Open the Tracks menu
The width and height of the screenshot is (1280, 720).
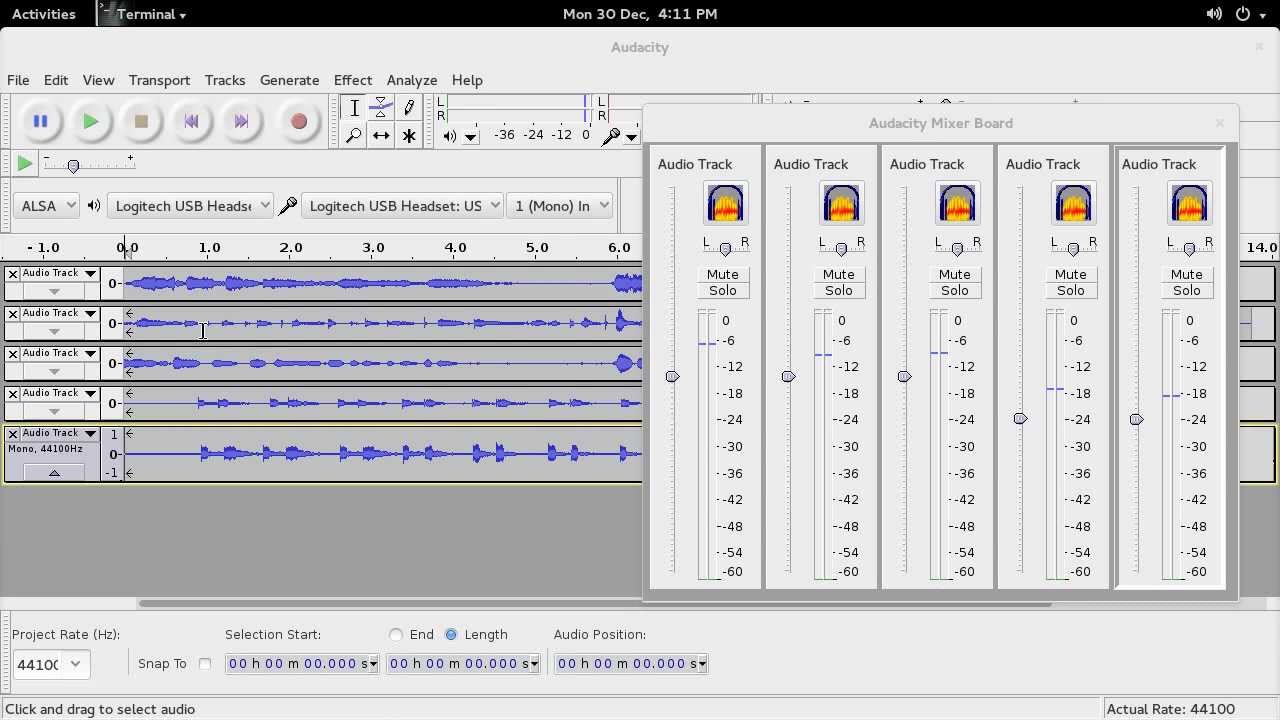point(225,80)
